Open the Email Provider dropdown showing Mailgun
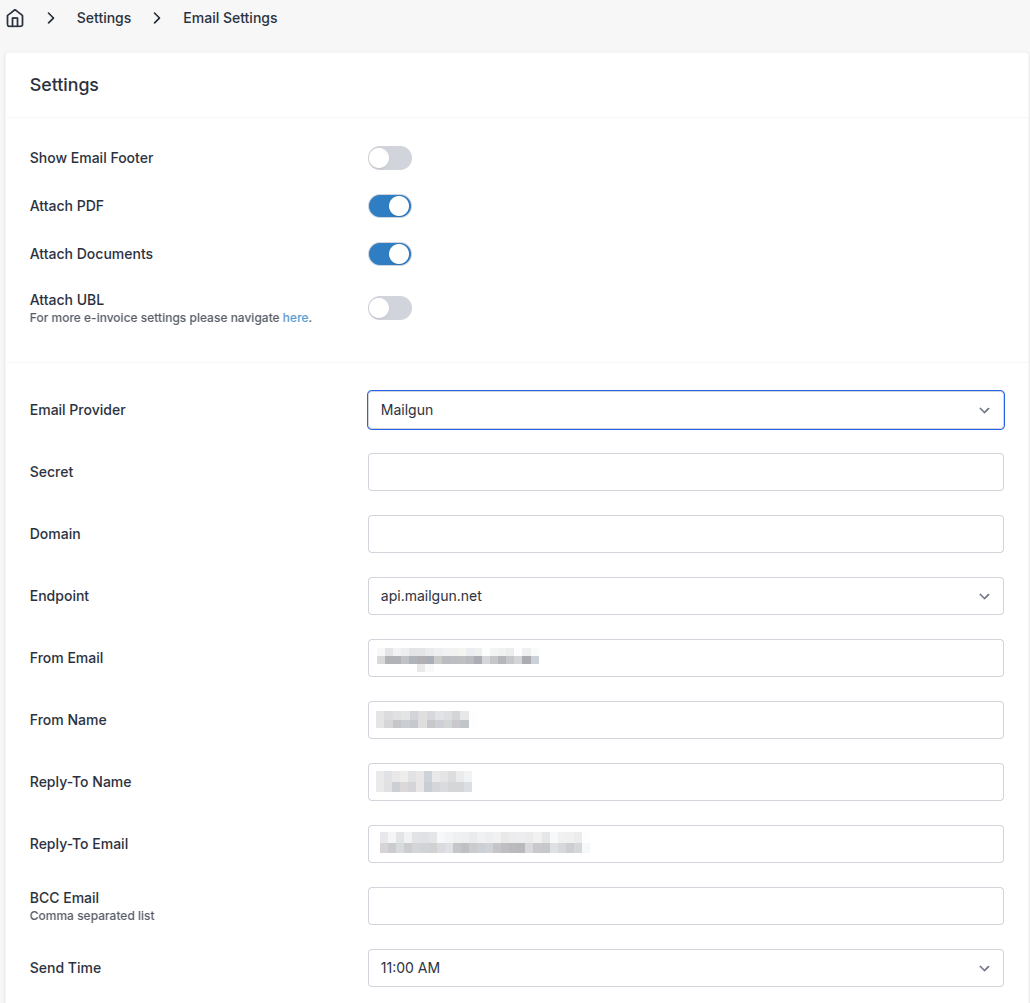 click(686, 410)
